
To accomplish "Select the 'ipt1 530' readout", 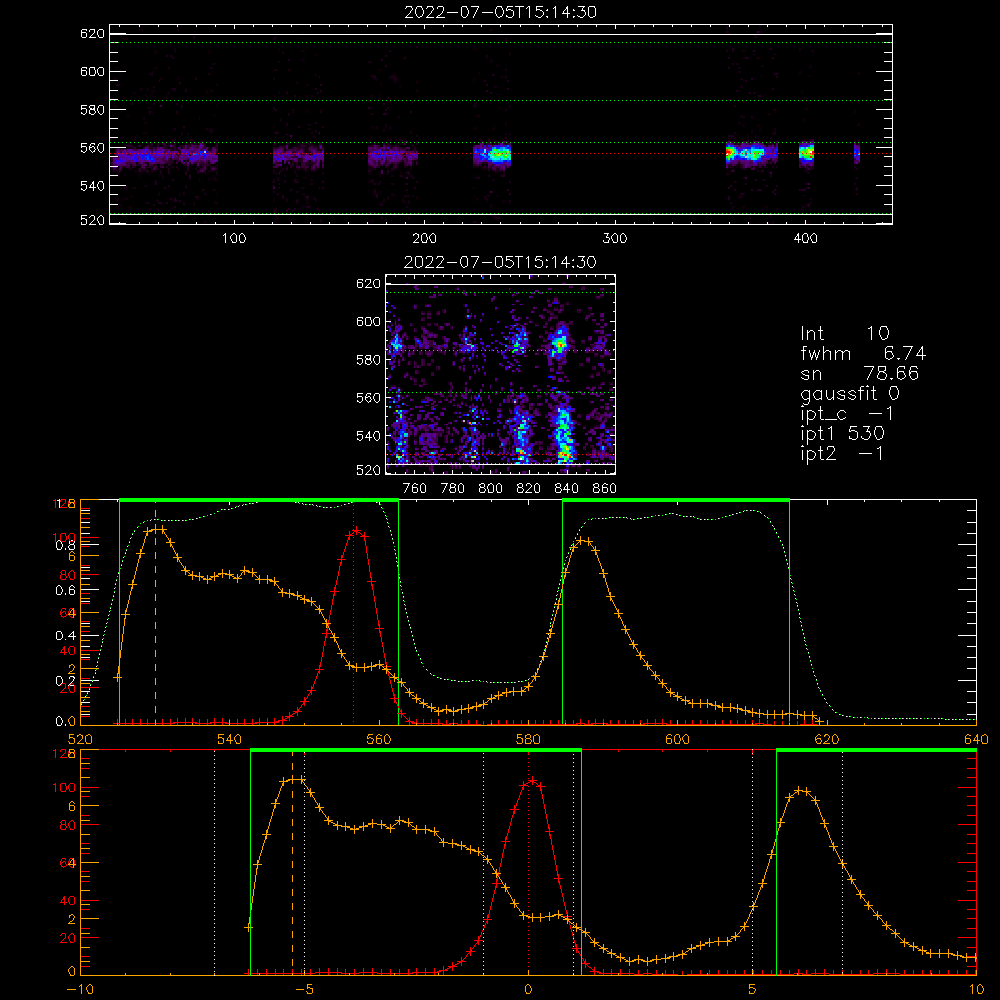I will coord(842,434).
